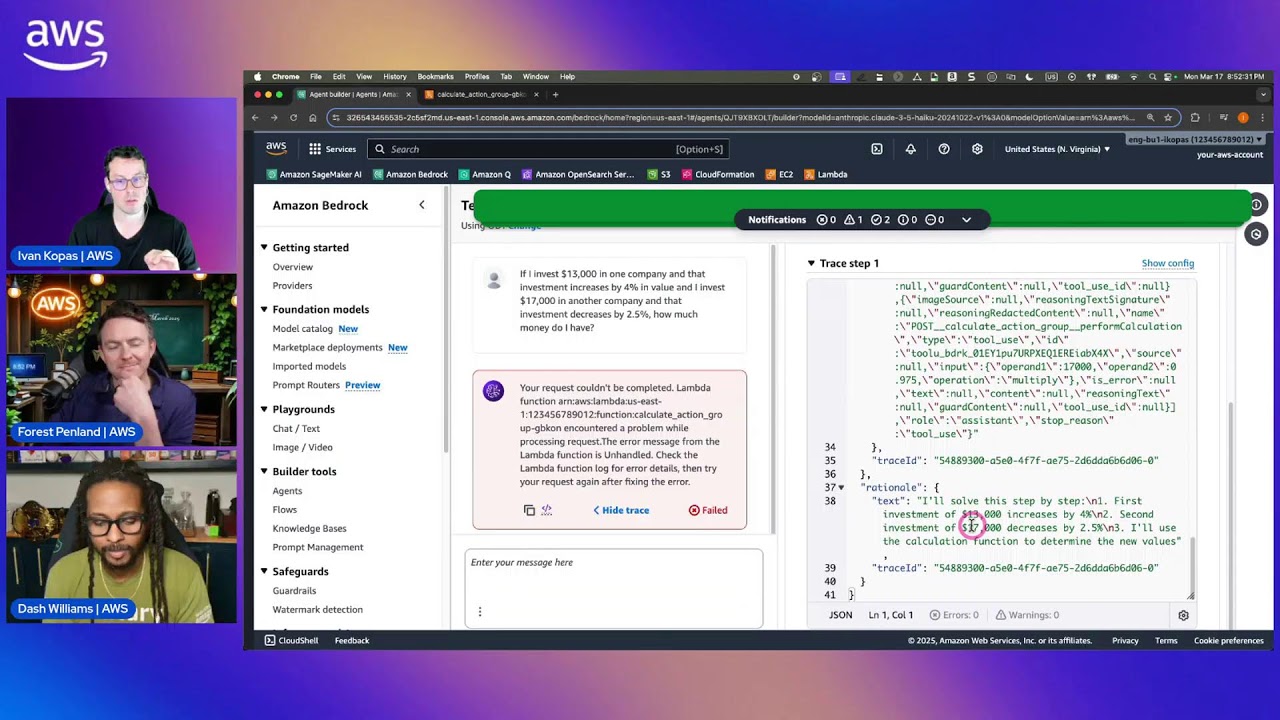This screenshot has width=1280, height=720.
Task: Collapse the Safeguards section
Action: click(264, 571)
